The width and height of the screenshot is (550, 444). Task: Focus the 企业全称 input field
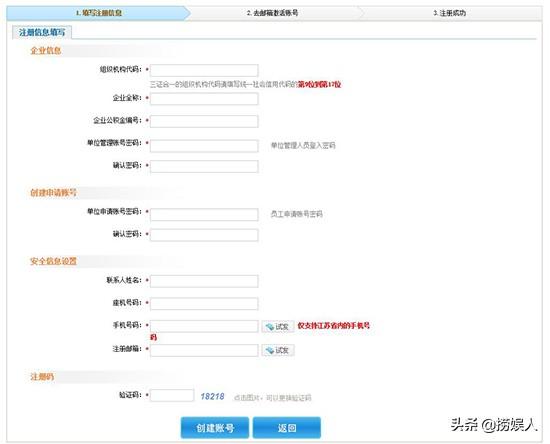[204, 99]
